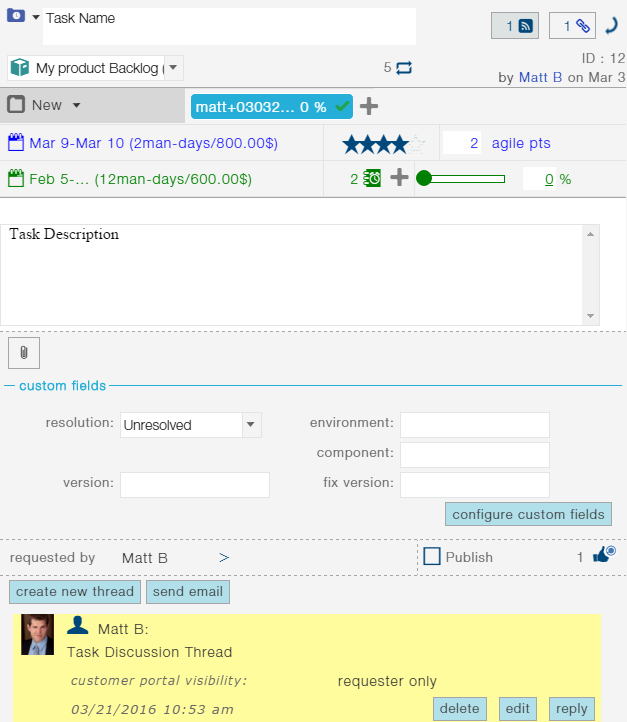The height and width of the screenshot is (722, 627).
Task: Delete the Task Discussion Thread
Action: 459,709
